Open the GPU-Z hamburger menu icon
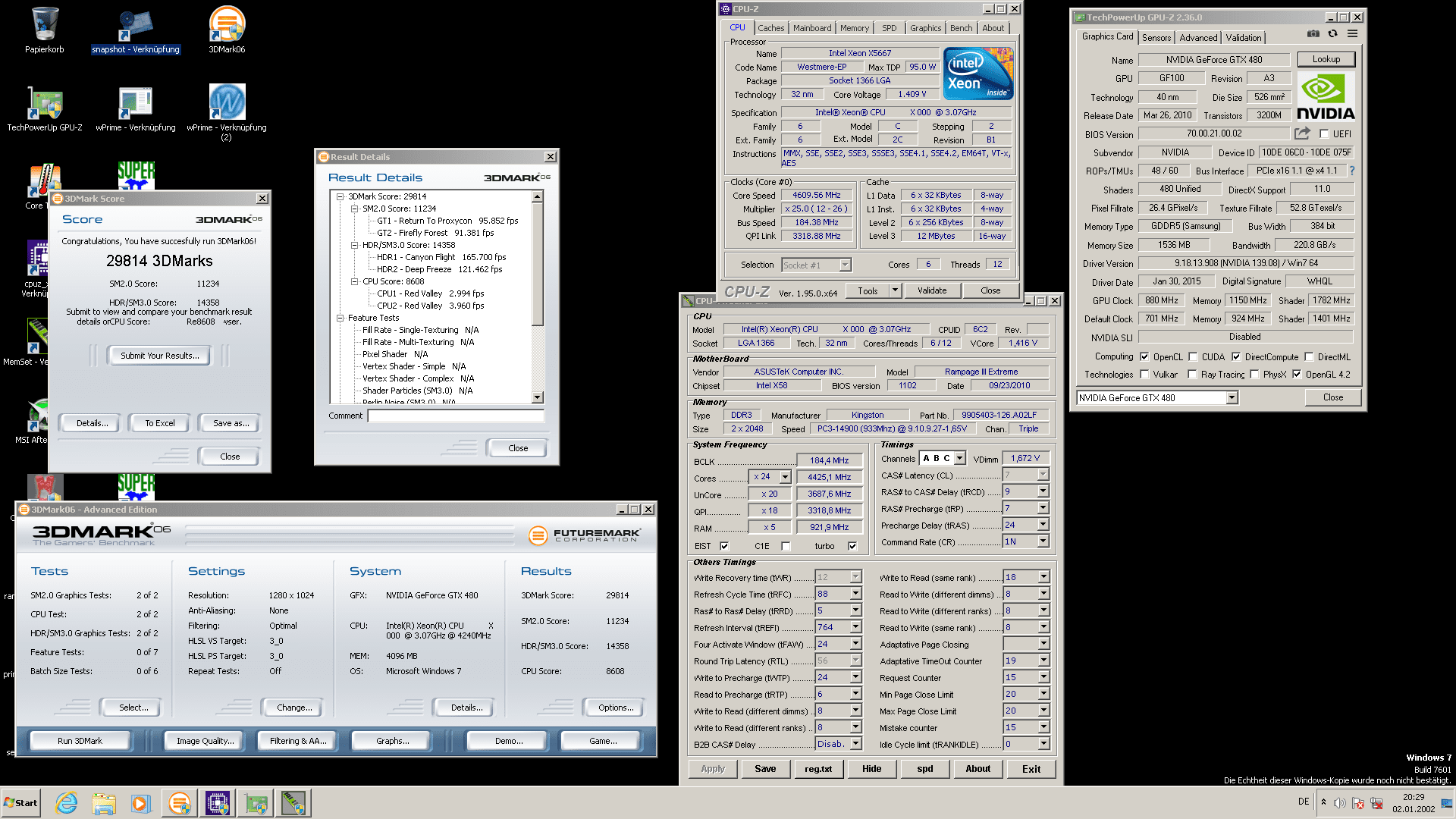The height and width of the screenshot is (819, 1456). tap(1352, 33)
